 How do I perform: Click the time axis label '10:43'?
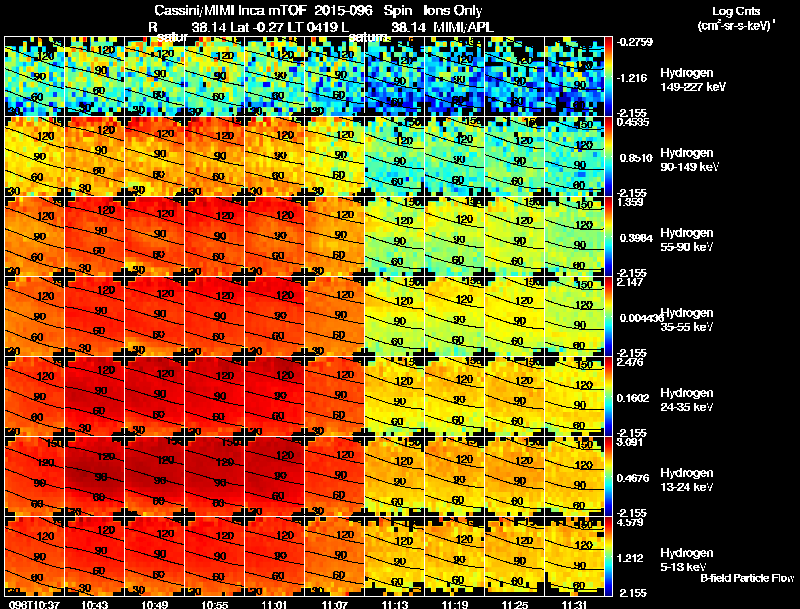pyautogui.click(x=94, y=605)
